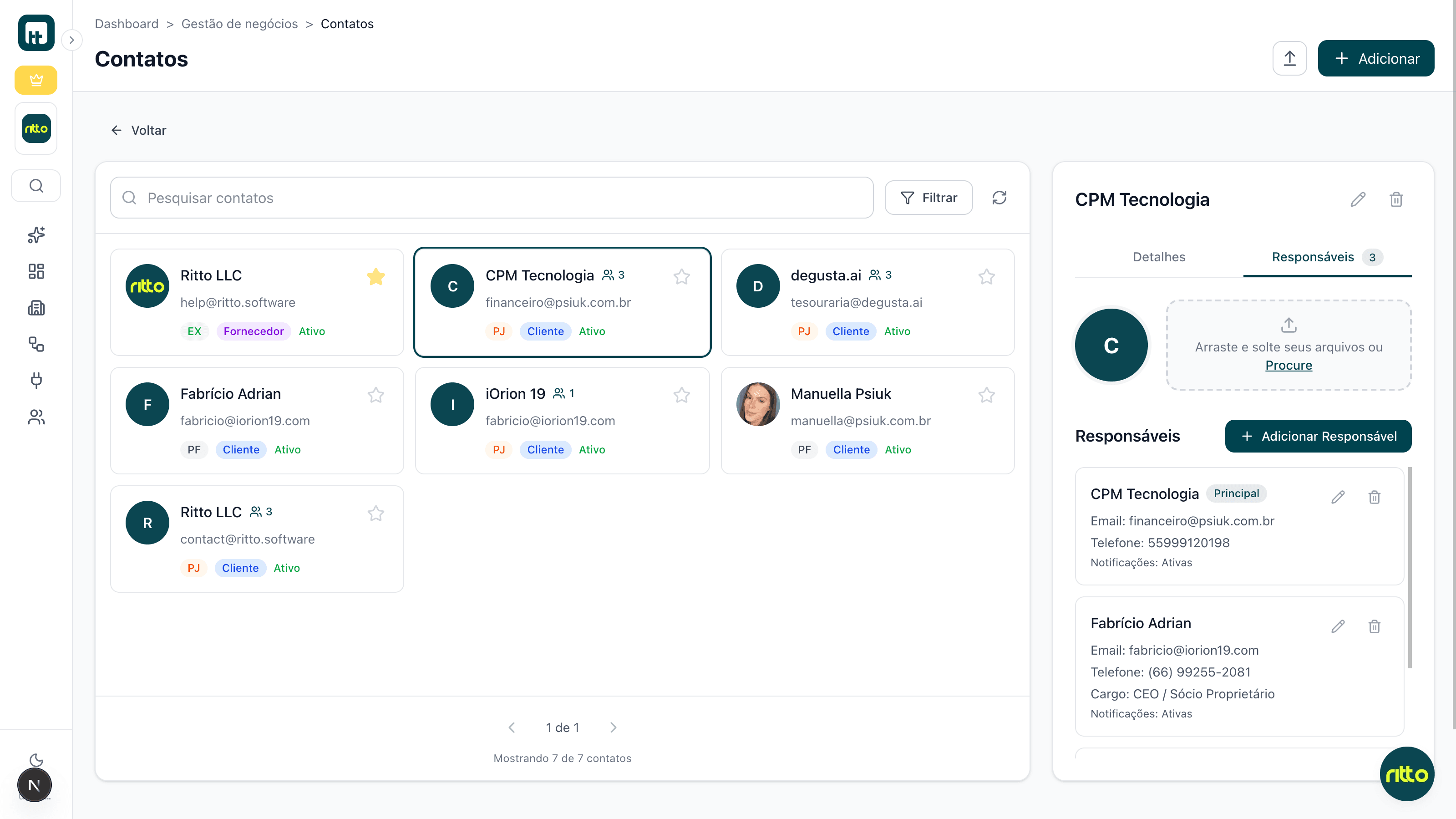Click the Adicionar Responsável button

(x=1318, y=436)
